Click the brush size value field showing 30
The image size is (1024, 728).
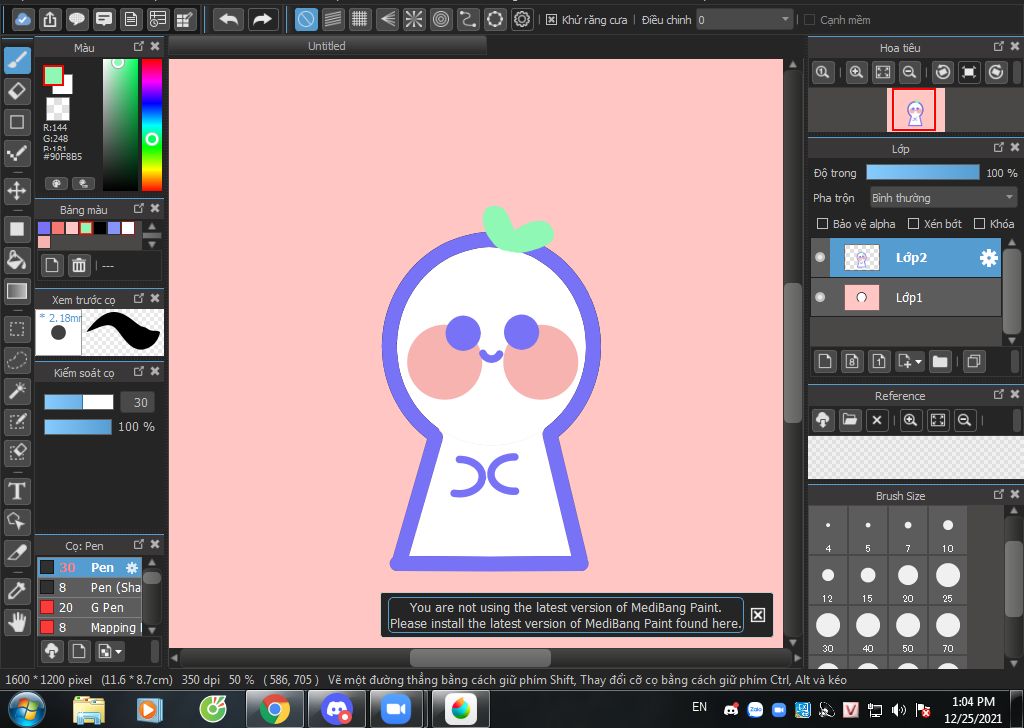pos(138,402)
